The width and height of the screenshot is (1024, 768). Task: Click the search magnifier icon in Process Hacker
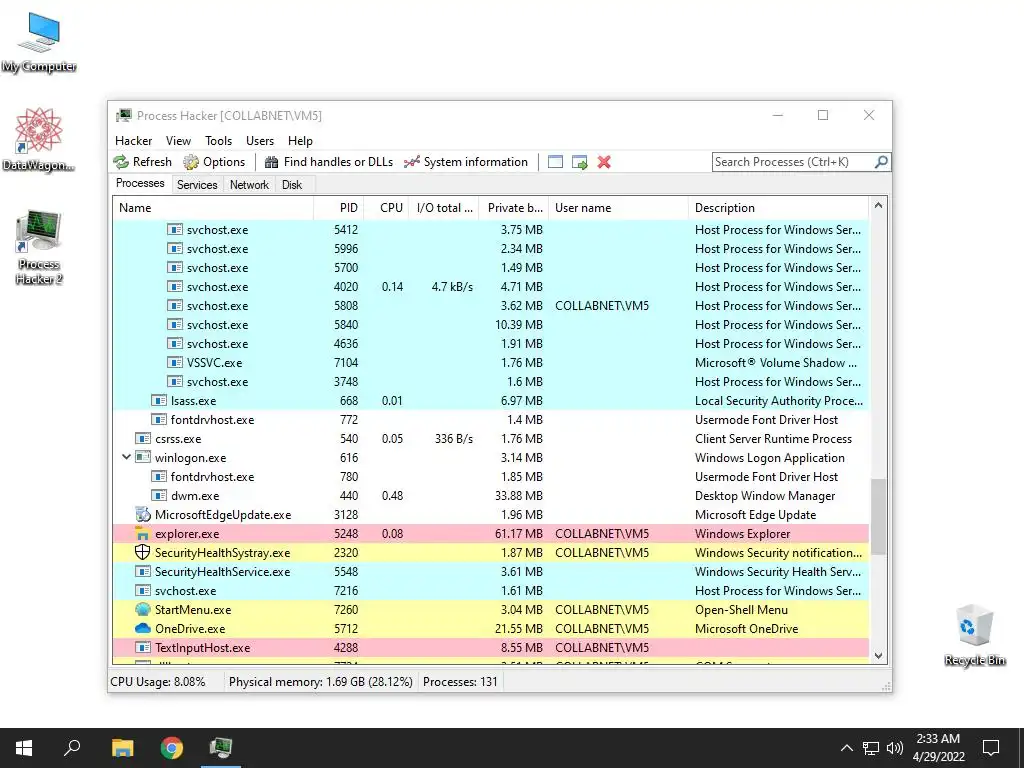pos(881,161)
